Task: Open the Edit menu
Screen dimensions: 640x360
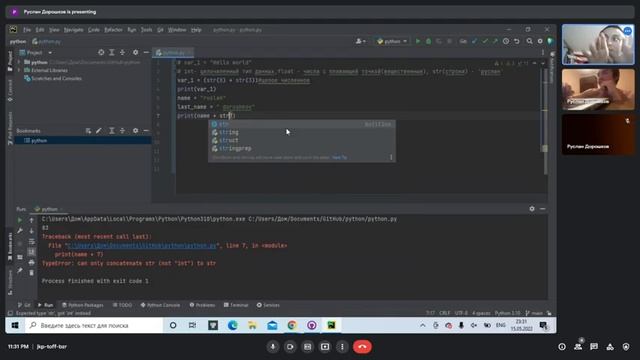Action: (x=40, y=30)
